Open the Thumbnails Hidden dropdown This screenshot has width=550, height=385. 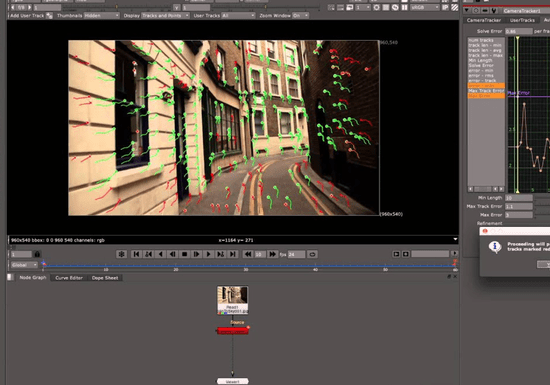point(102,16)
